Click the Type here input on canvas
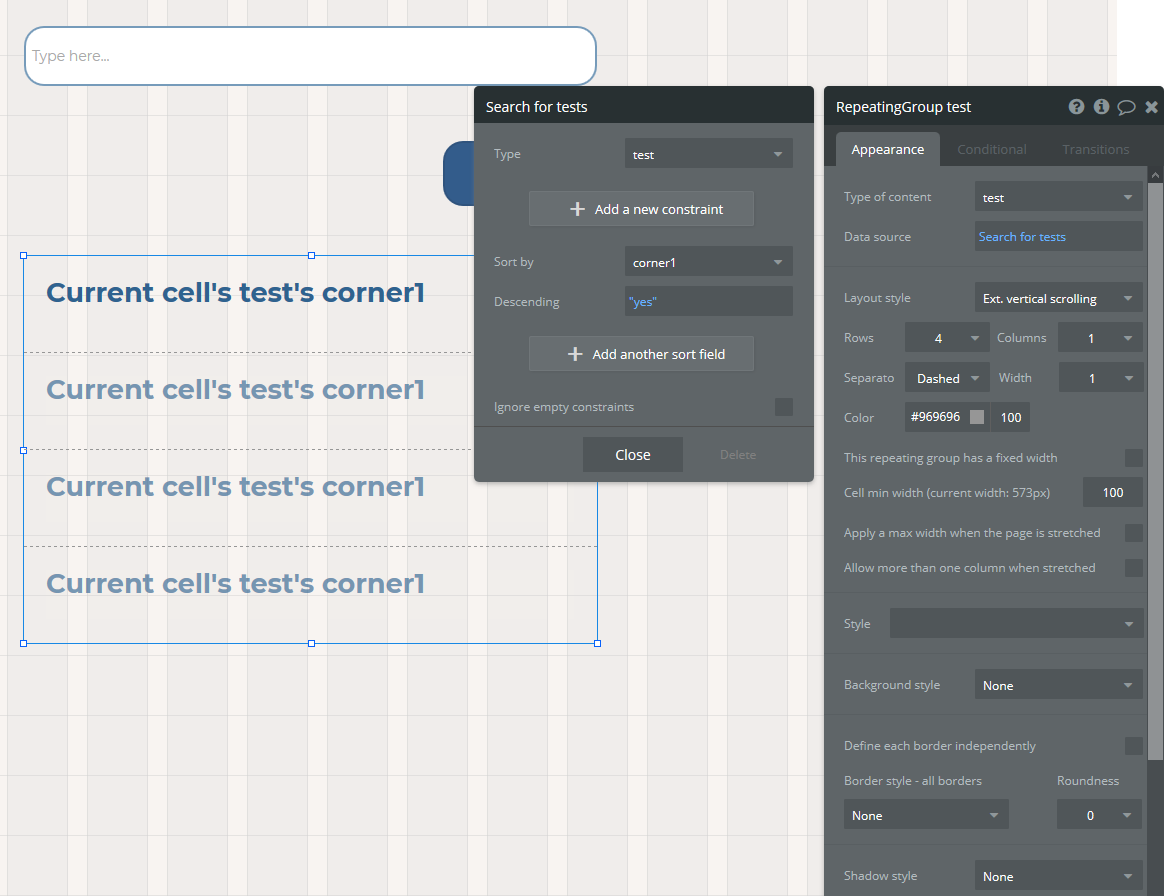Viewport: 1164px width, 896px height. [310, 56]
